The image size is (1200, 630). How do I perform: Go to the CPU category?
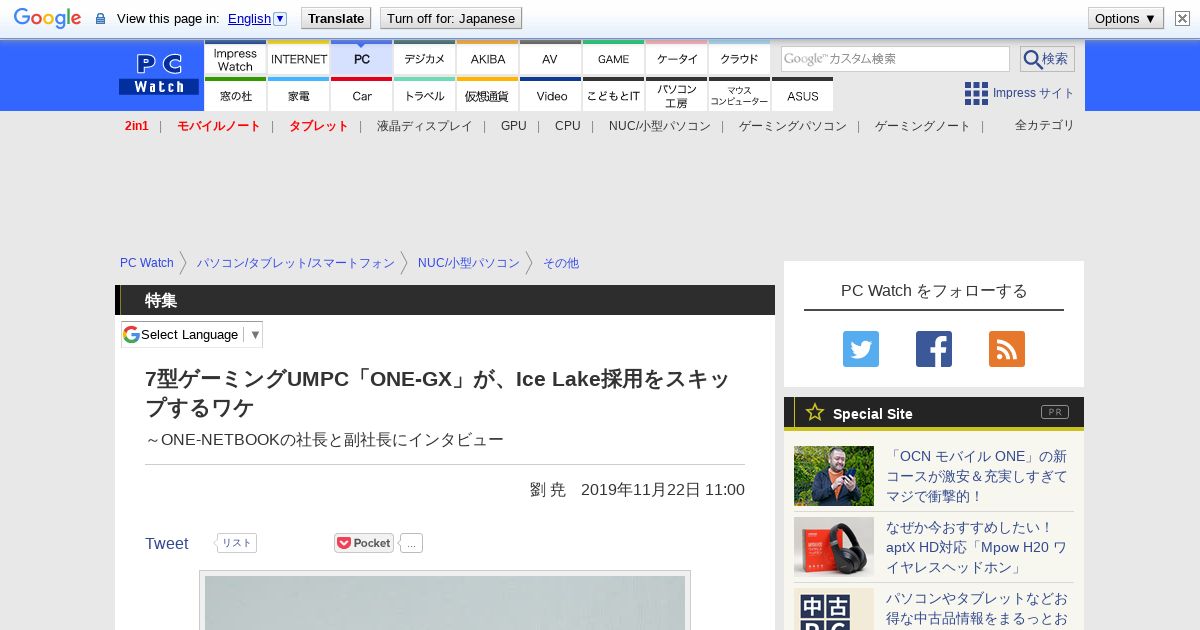coord(568,126)
